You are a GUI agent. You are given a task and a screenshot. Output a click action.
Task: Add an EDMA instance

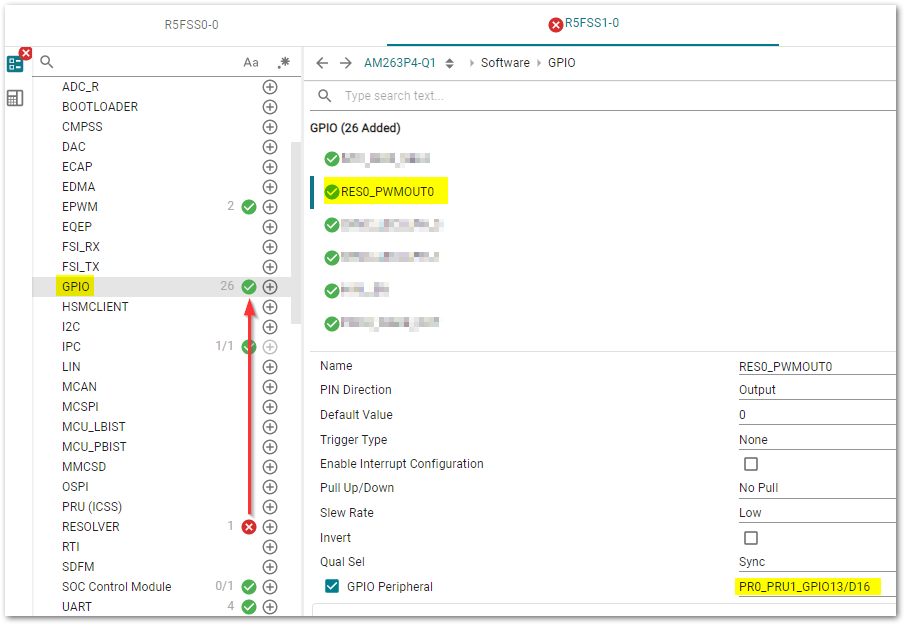[270, 187]
